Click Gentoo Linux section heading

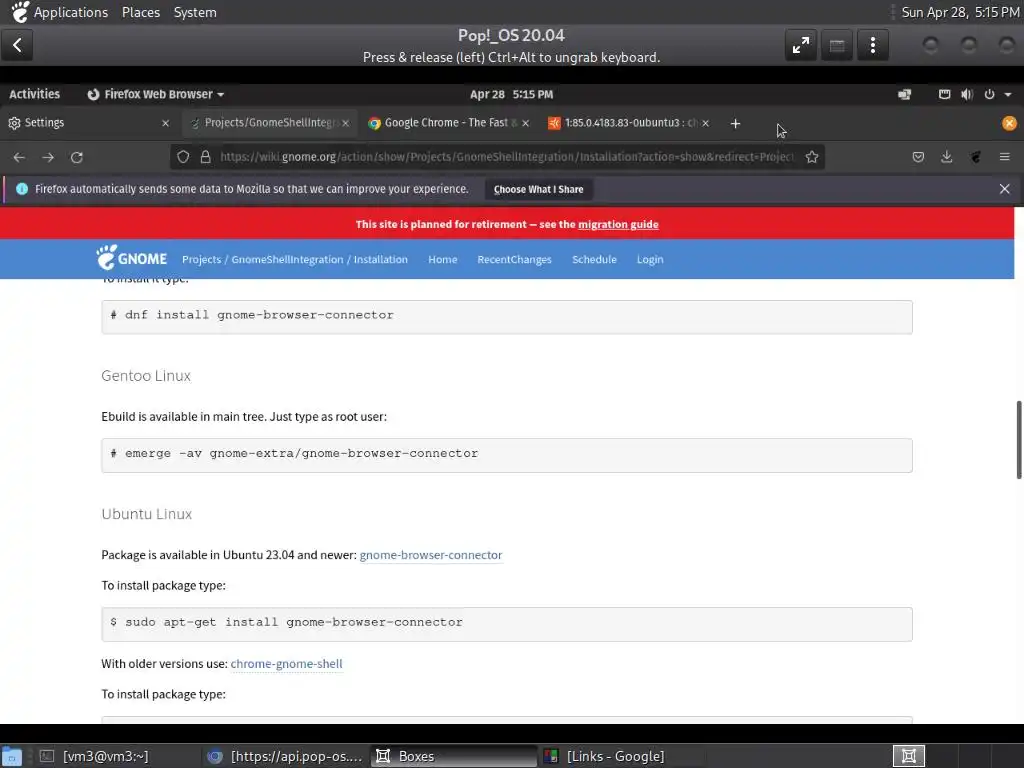[146, 376]
